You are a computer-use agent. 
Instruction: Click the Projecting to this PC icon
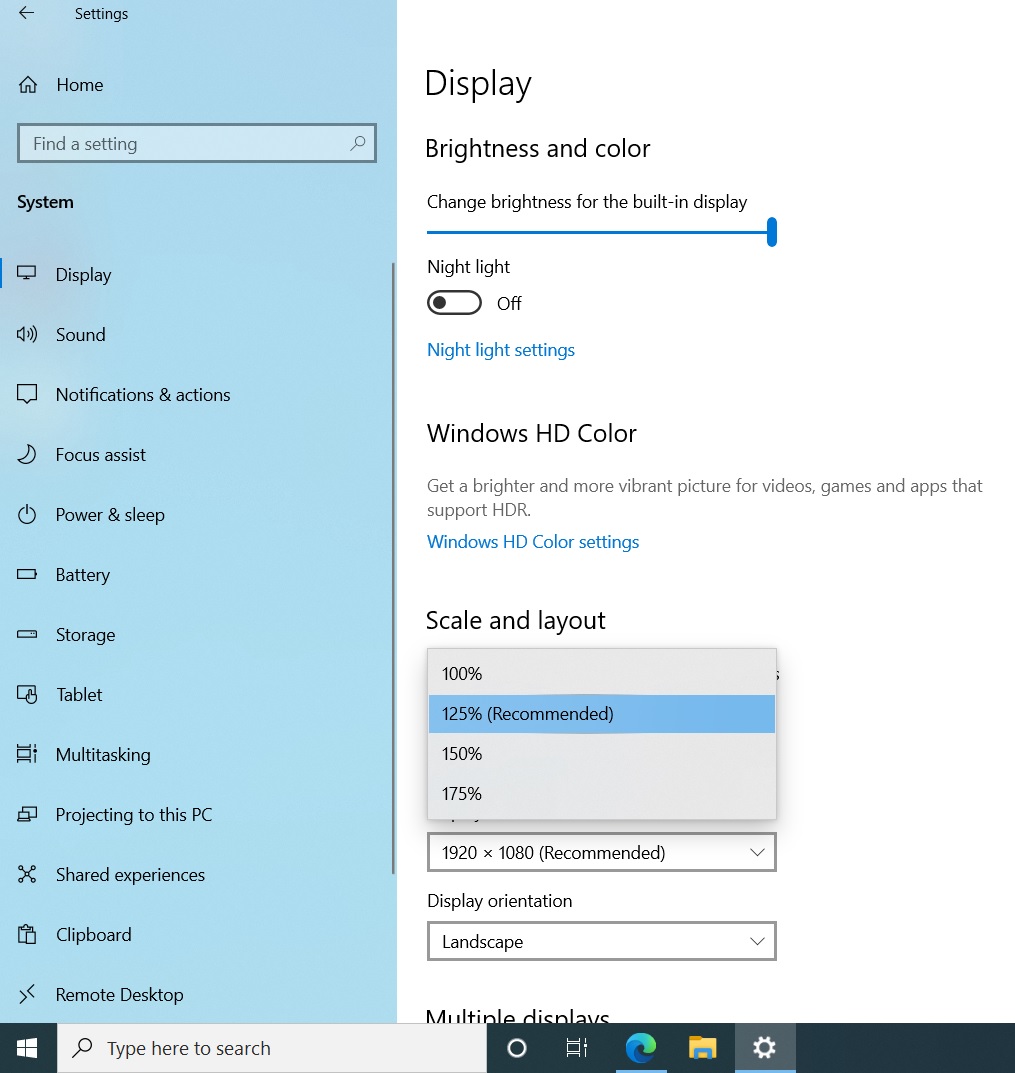(27, 814)
